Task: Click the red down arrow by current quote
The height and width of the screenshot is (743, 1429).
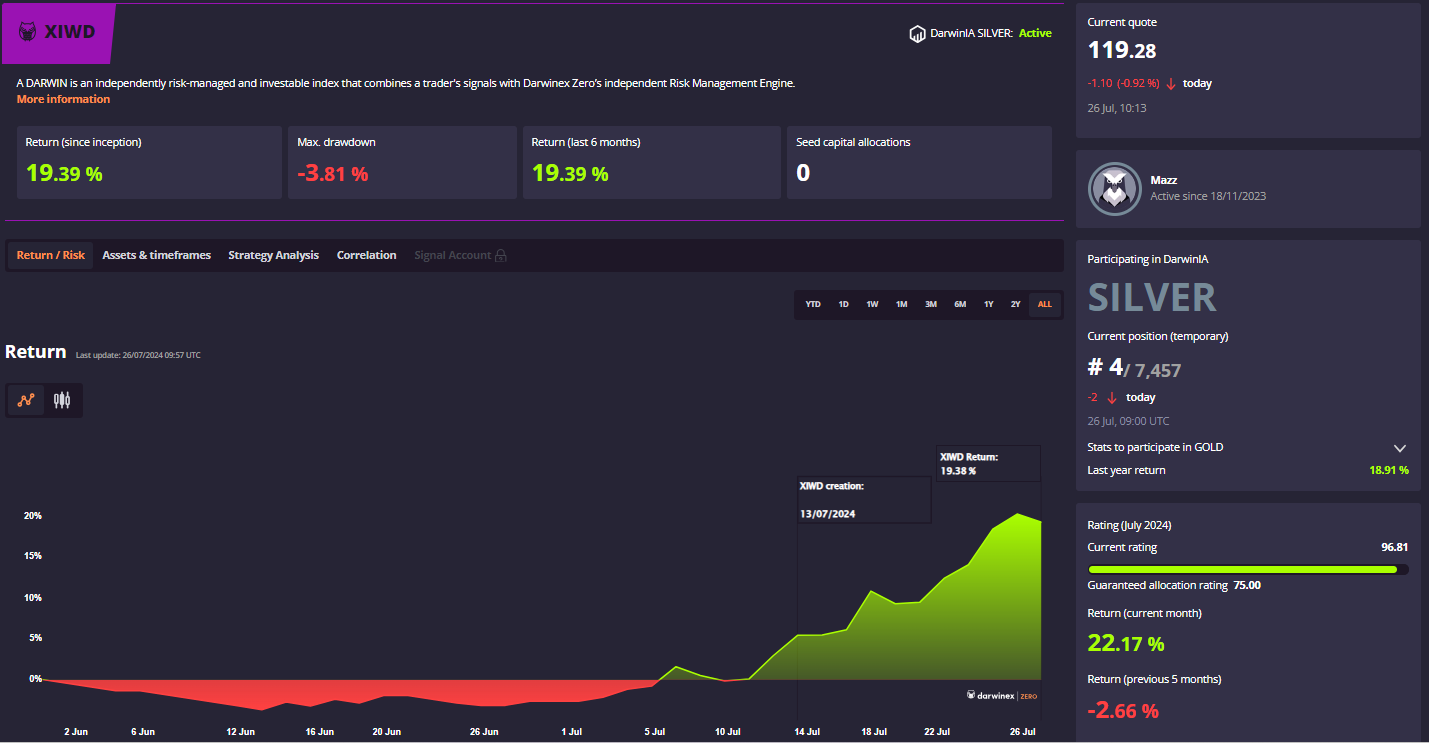Action: pyautogui.click(x=1171, y=84)
